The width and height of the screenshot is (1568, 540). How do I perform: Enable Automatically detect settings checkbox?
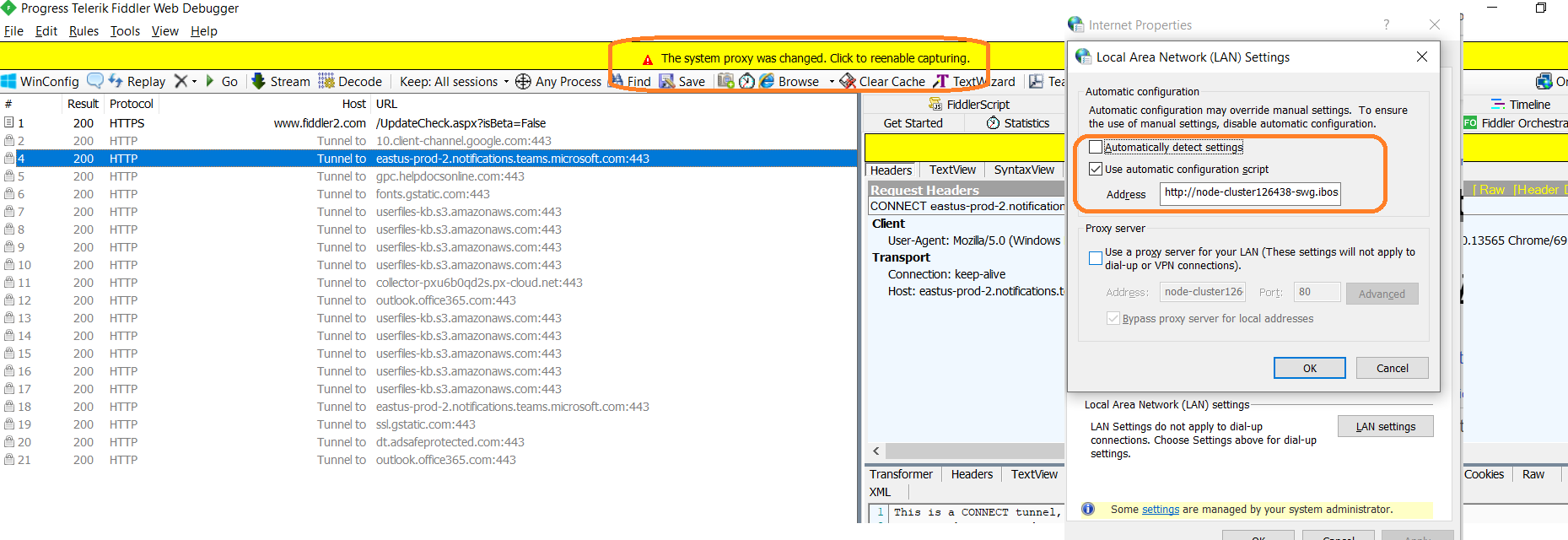1096,148
